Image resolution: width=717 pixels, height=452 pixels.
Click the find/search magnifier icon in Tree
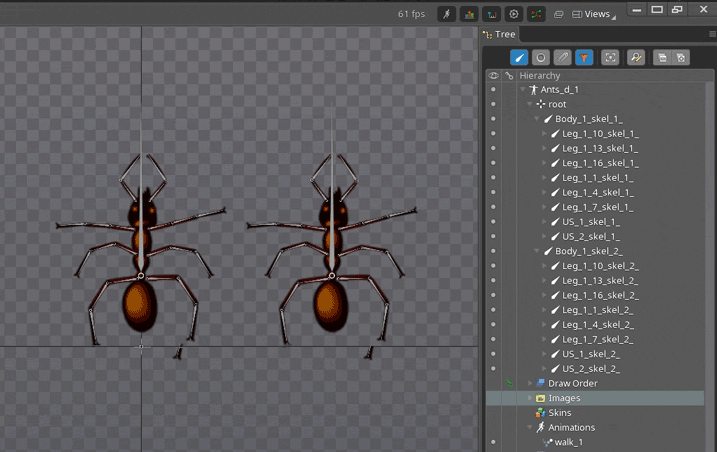click(636, 58)
